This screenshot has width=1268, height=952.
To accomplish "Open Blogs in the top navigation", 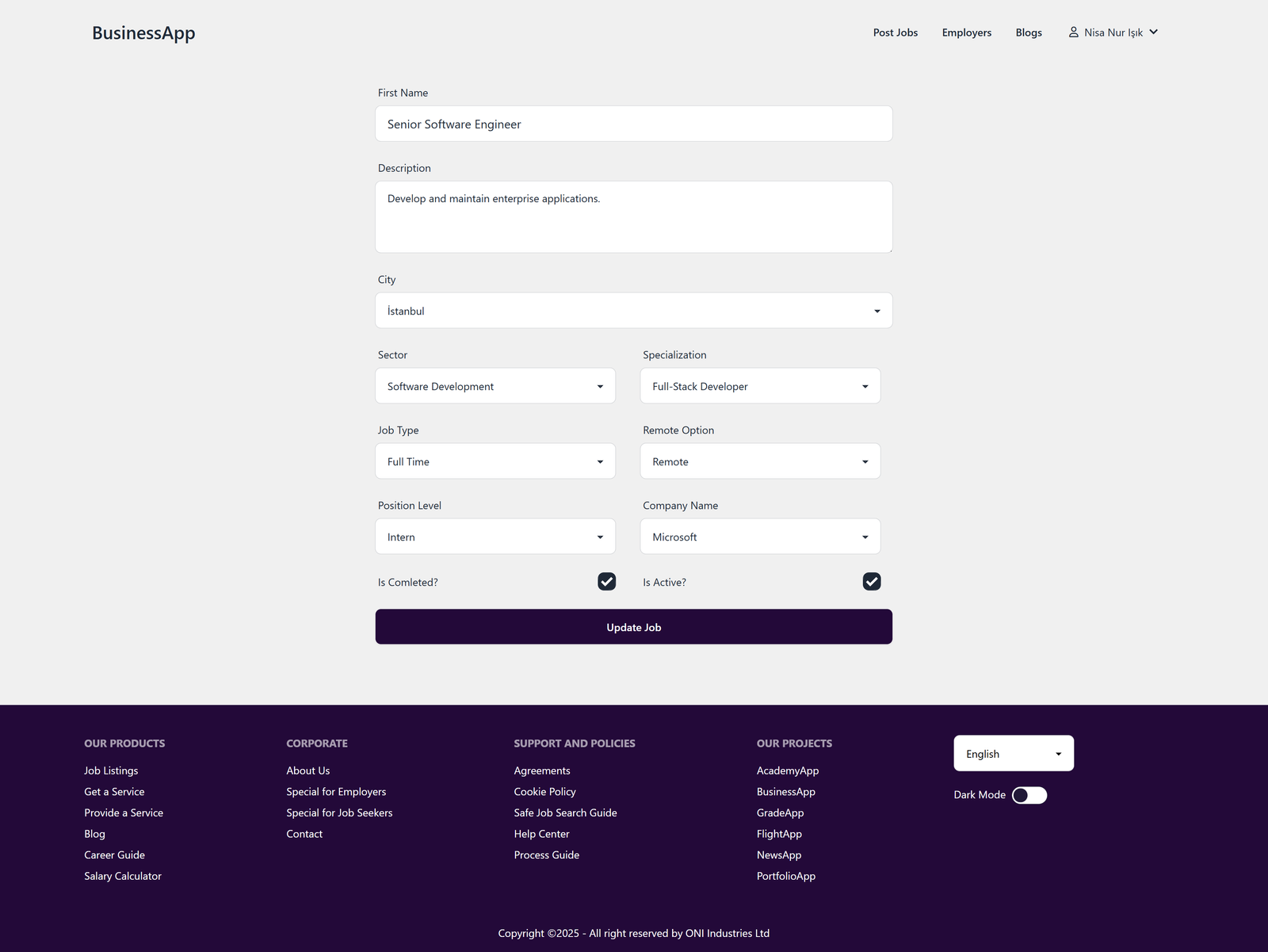I will click(1028, 32).
